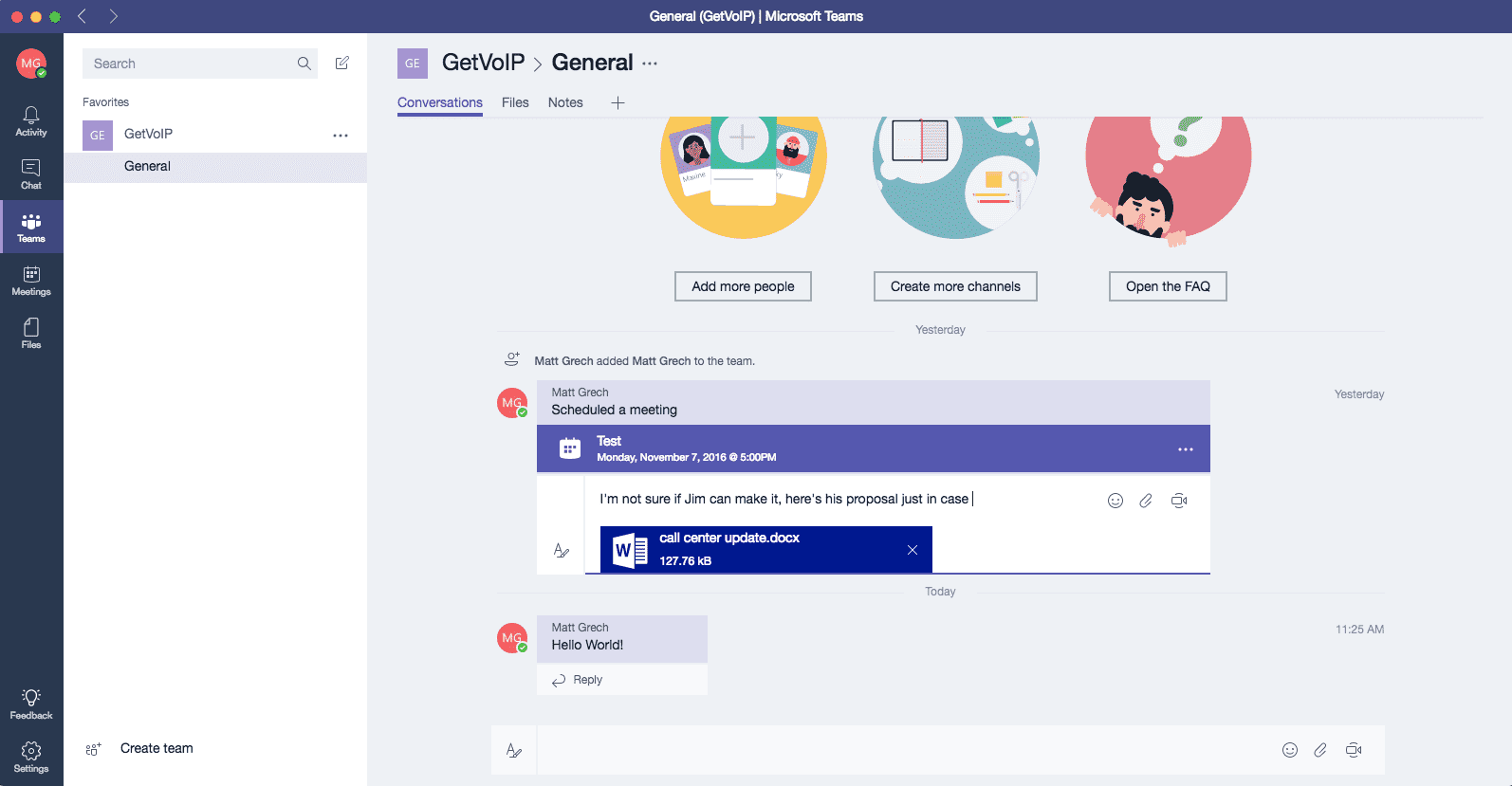Click the Add more people button
Viewport: 1512px width, 786px height.
tap(743, 286)
